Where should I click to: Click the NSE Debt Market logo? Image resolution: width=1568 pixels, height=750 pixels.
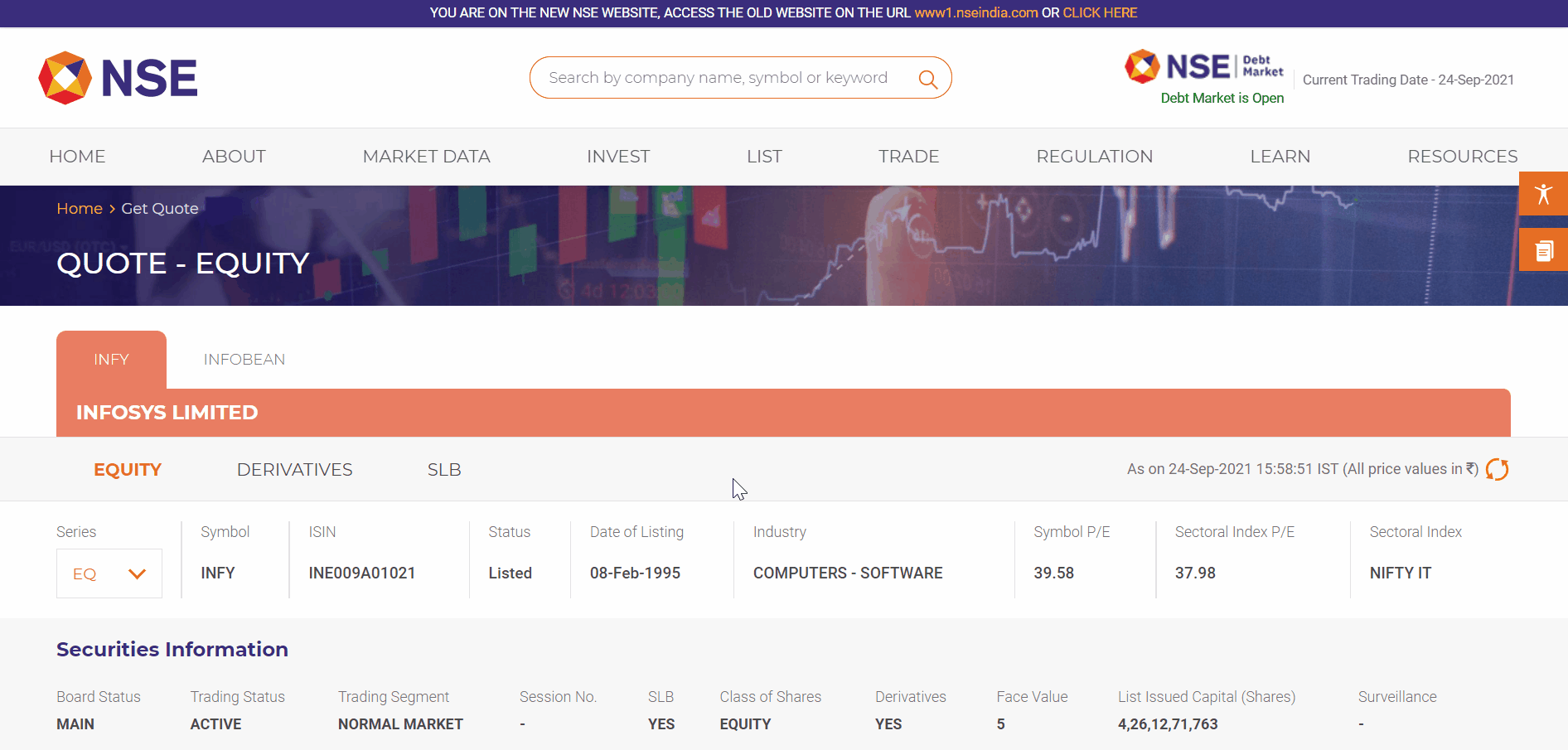[x=1204, y=68]
